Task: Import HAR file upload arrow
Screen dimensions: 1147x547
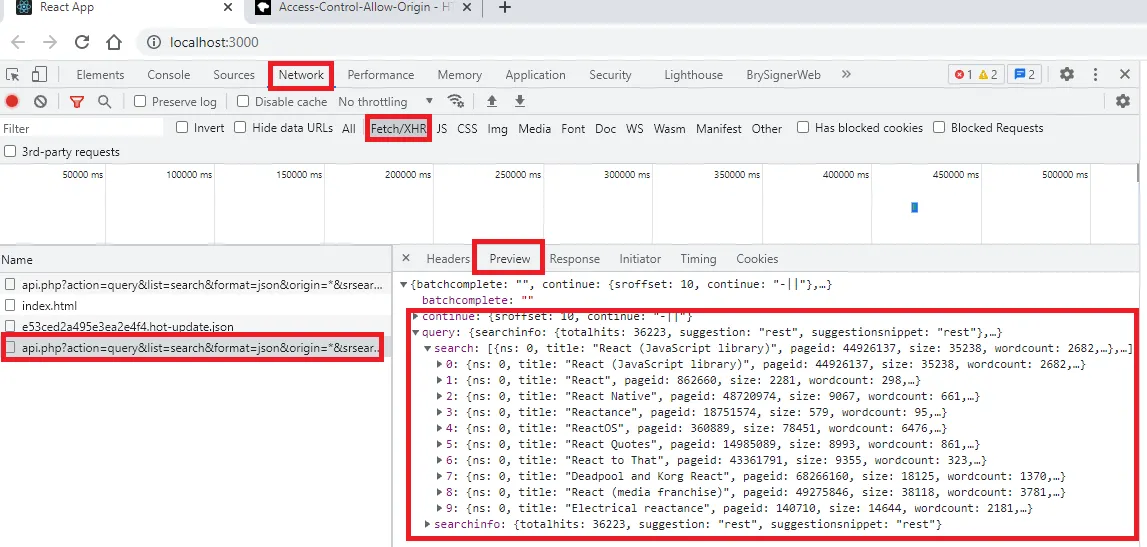Action: coord(492,101)
